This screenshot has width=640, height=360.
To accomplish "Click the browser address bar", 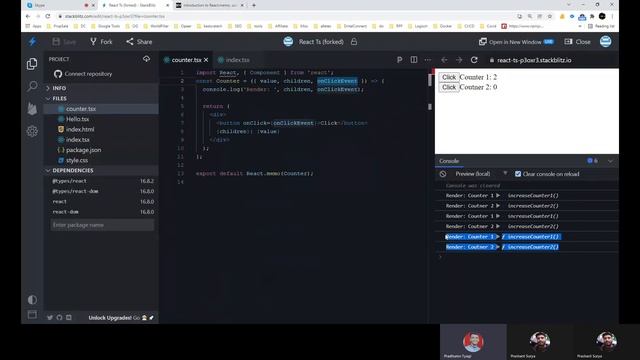I will pyautogui.click(x=286, y=16).
